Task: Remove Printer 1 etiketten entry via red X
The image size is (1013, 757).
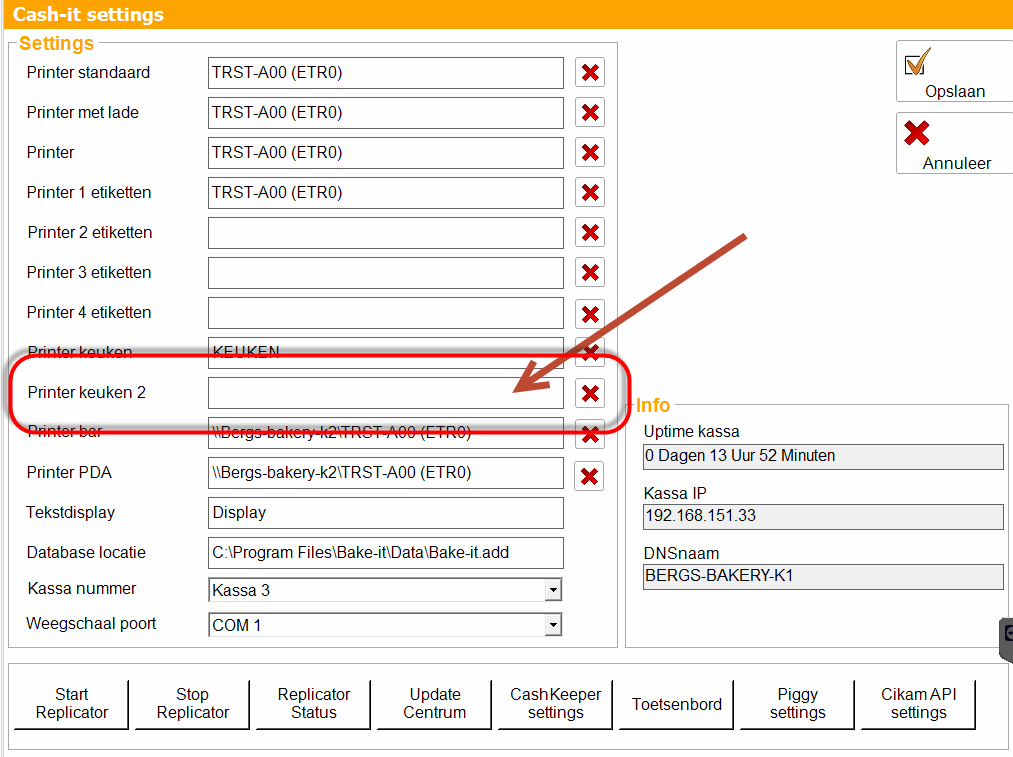Action: (589, 192)
